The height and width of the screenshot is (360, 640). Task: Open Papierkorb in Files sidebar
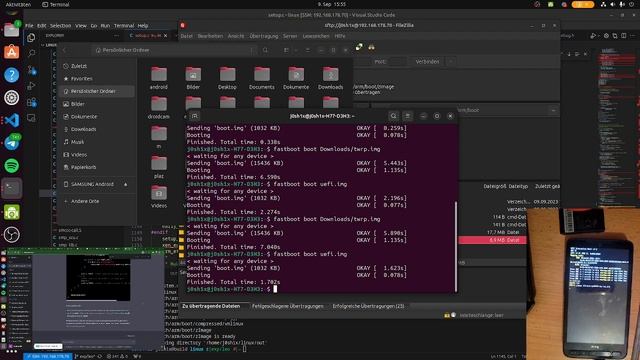tap(83, 167)
